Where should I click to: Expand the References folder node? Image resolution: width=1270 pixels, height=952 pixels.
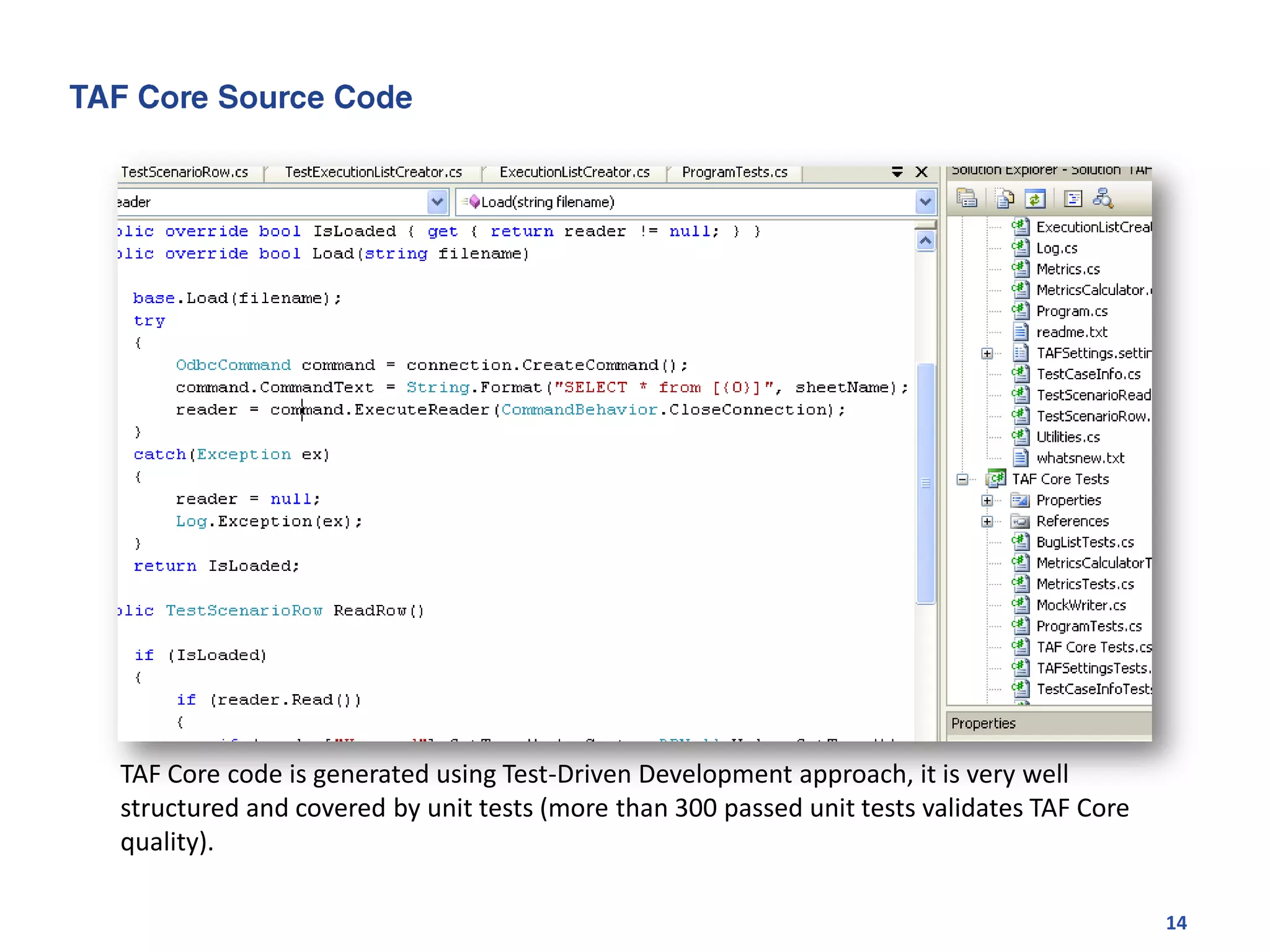(x=987, y=521)
